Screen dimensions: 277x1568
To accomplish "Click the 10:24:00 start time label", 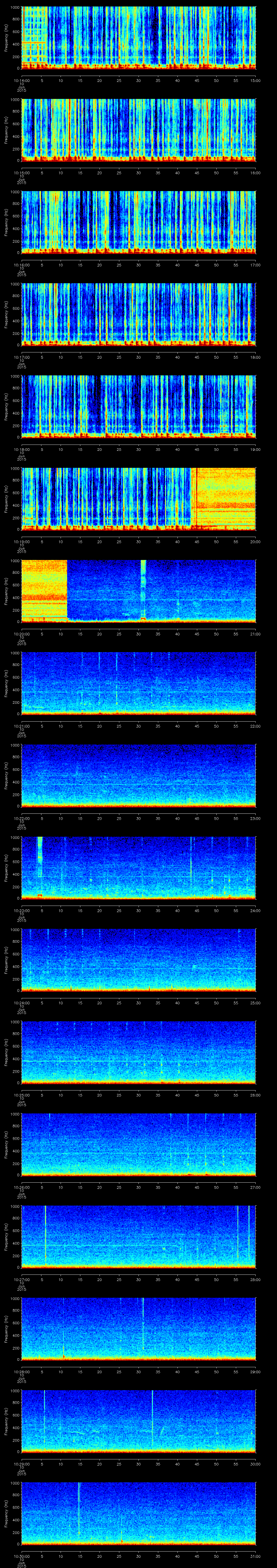I will point(22,1003).
